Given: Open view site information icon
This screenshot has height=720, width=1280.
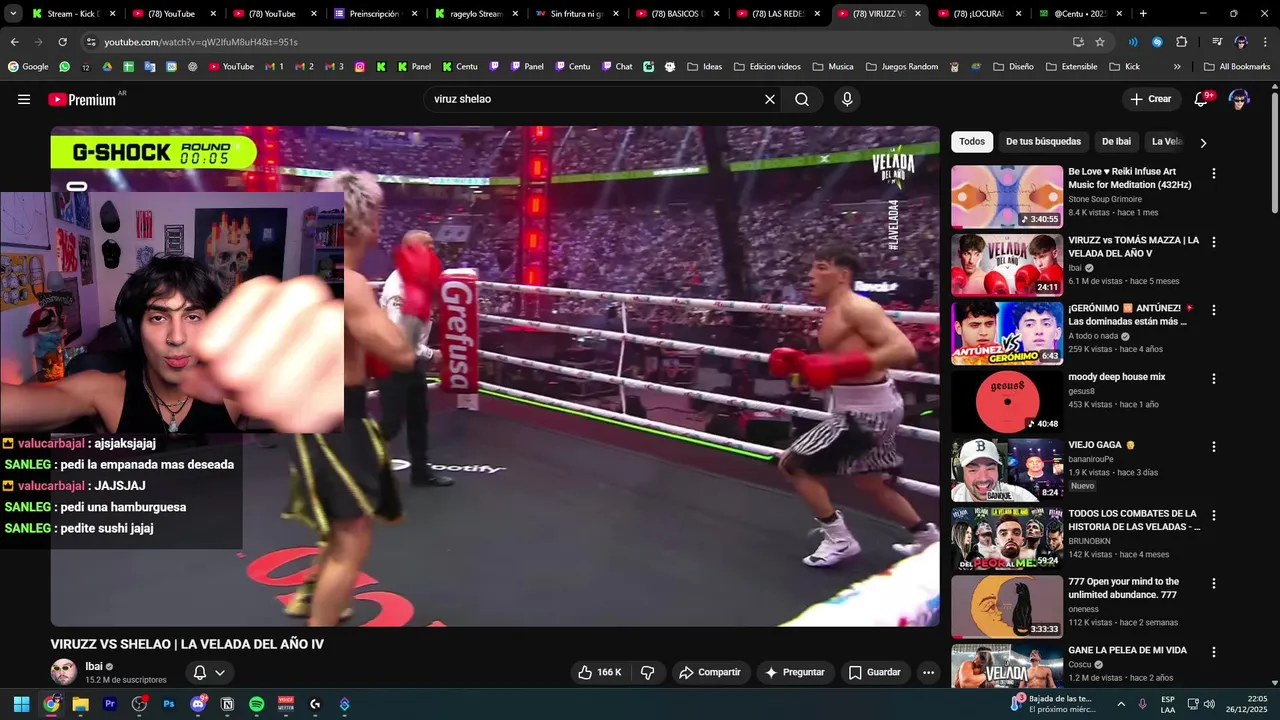Looking at the screenshot, I should coord(91,42).
